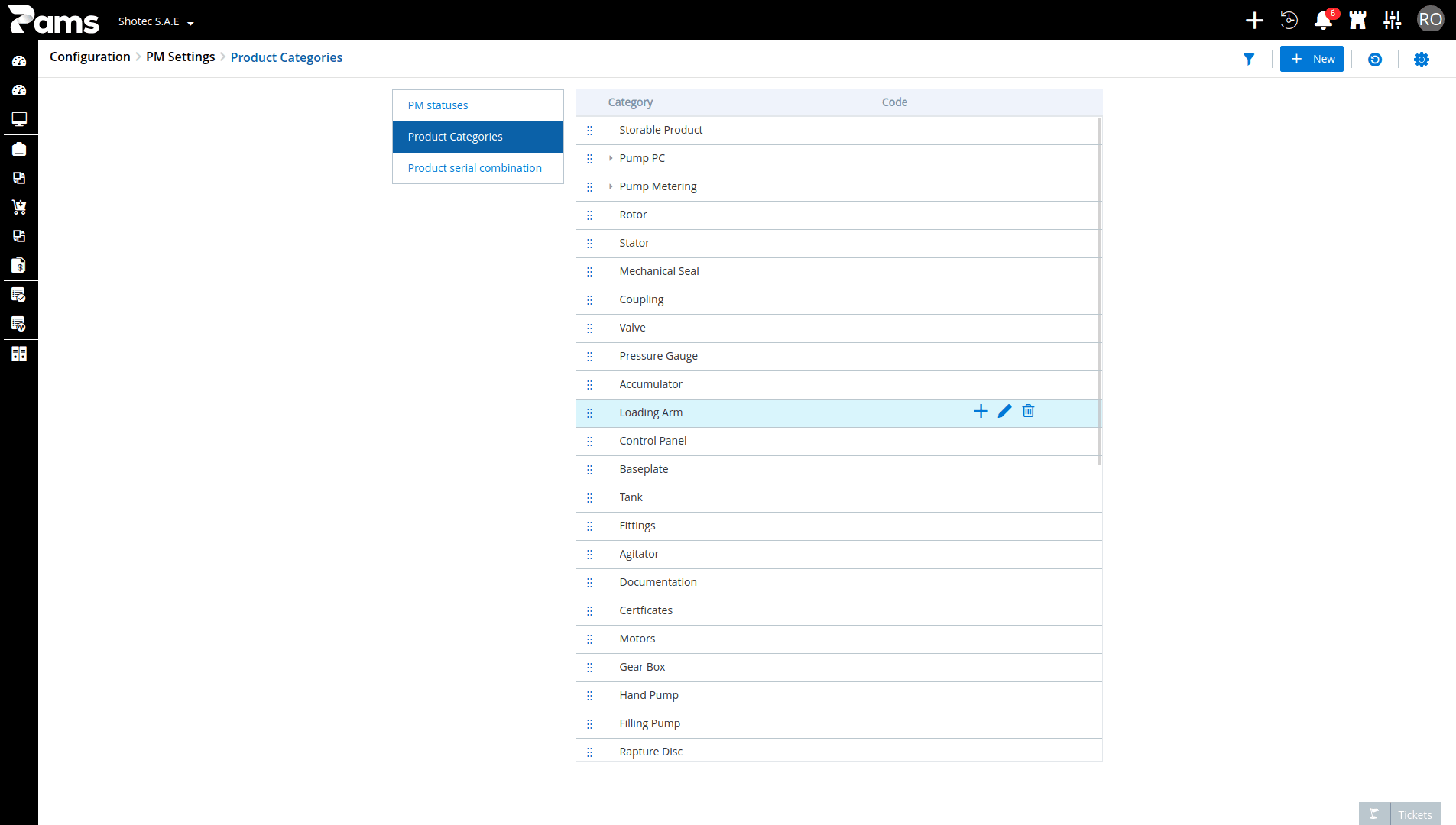Select the Baseplate row
The width and height of the screenshot is (1456, 825).
click(838, 470)
